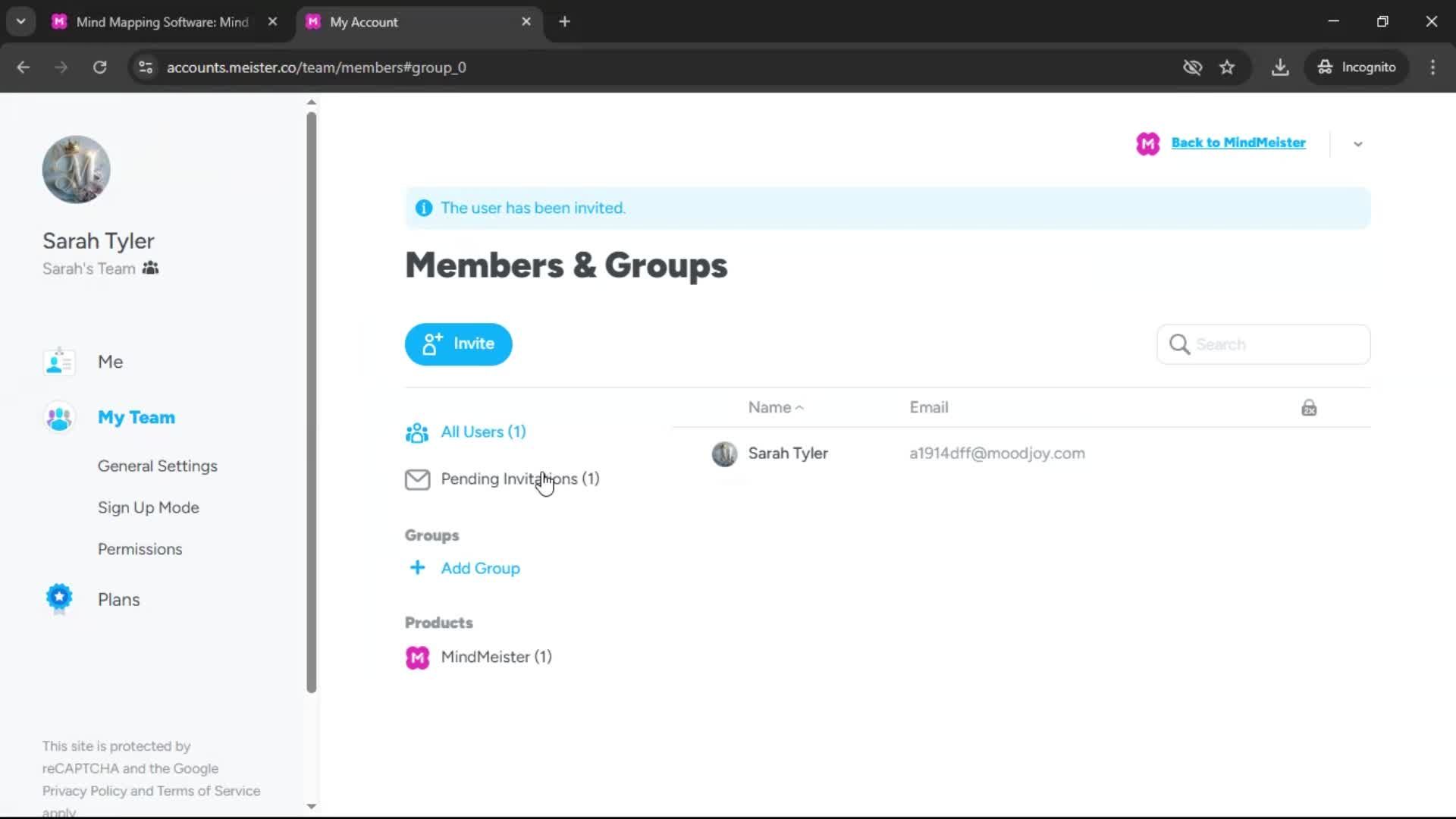Screen dimensions: 1456x819
Task: Close the Mind Mapping Software tab
Action: point(272,22)
